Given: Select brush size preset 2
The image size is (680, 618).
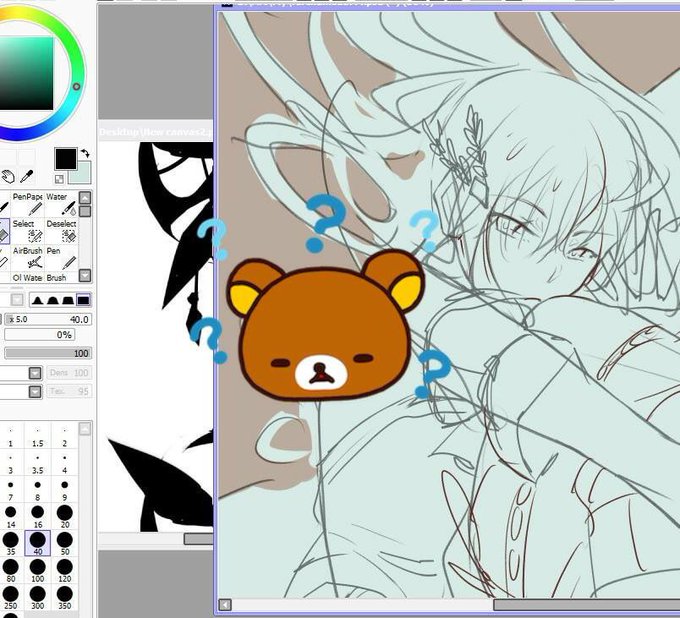Looking at the screenshot, I should [x=65, y=436].
